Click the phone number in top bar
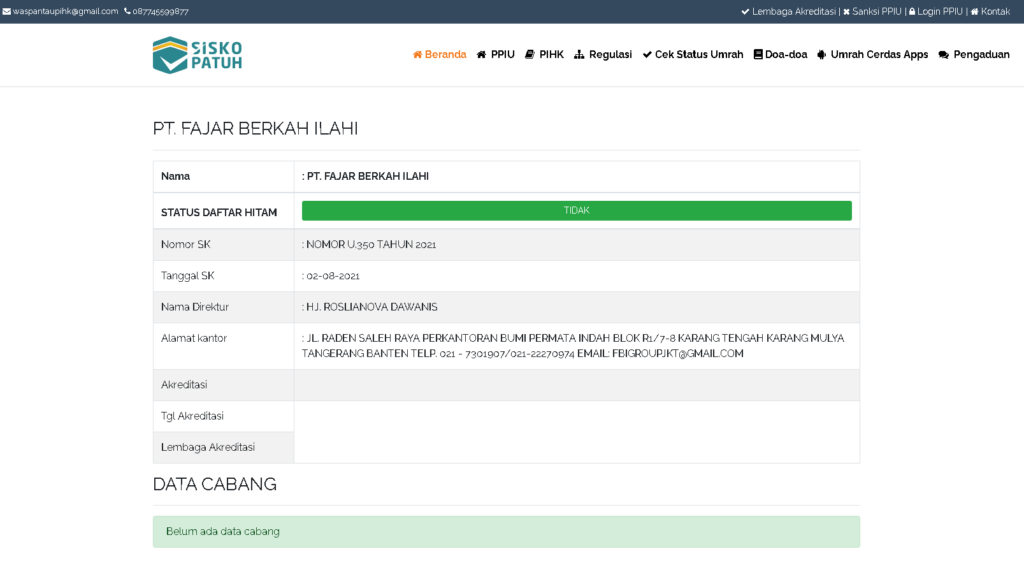 click(x=160, y=12)
